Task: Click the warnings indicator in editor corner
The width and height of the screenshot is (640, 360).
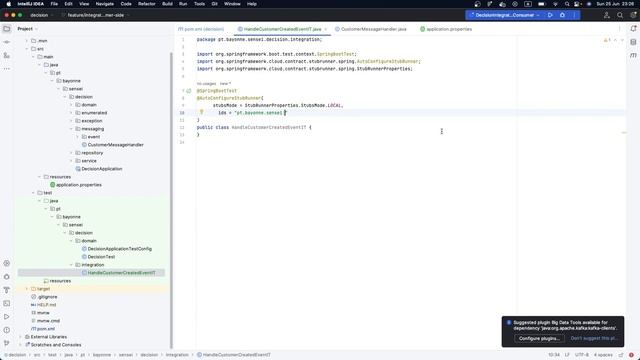Action: (x=607, y=40)
